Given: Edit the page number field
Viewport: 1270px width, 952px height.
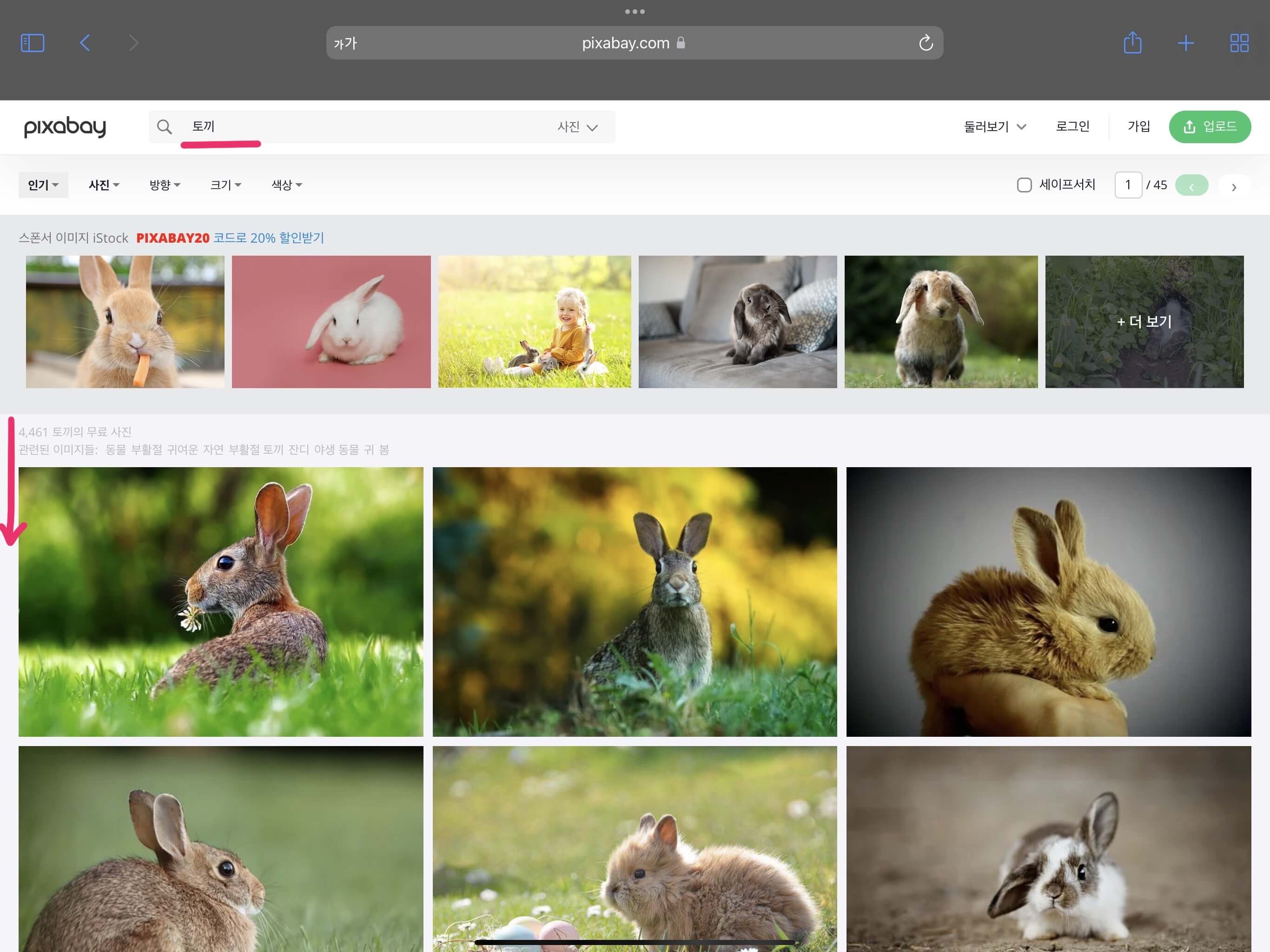Looking at the screenshot, I should pyautogui.click(x=1128, y=185).
